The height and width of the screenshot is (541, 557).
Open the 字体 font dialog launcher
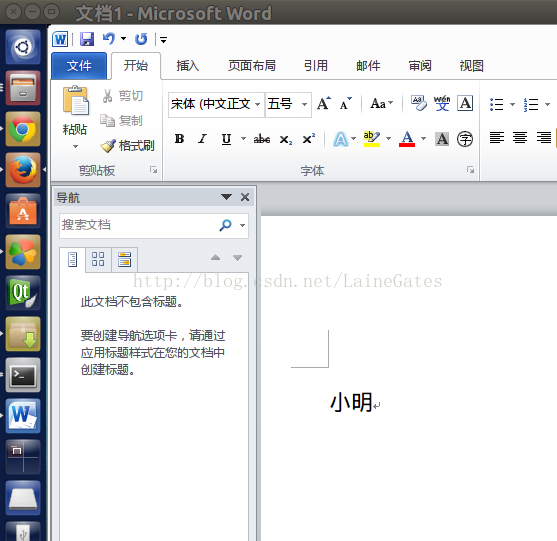coord(470,170)
